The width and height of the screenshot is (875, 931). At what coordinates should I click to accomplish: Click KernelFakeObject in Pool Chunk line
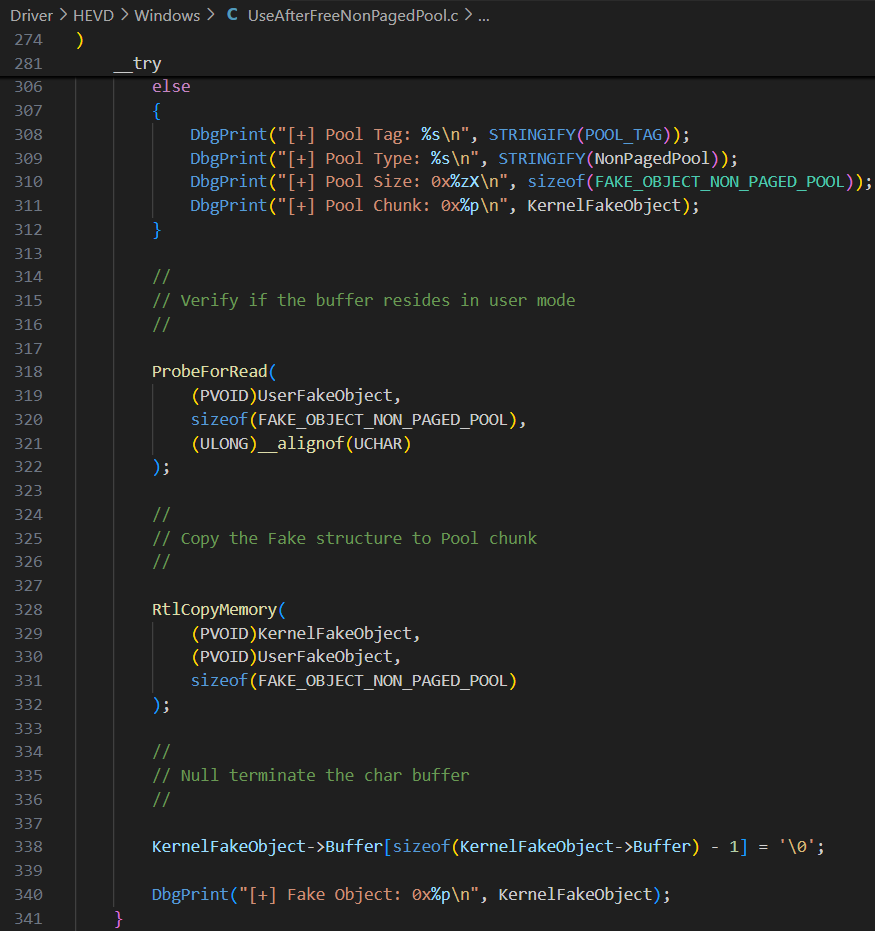coord(604,205)
